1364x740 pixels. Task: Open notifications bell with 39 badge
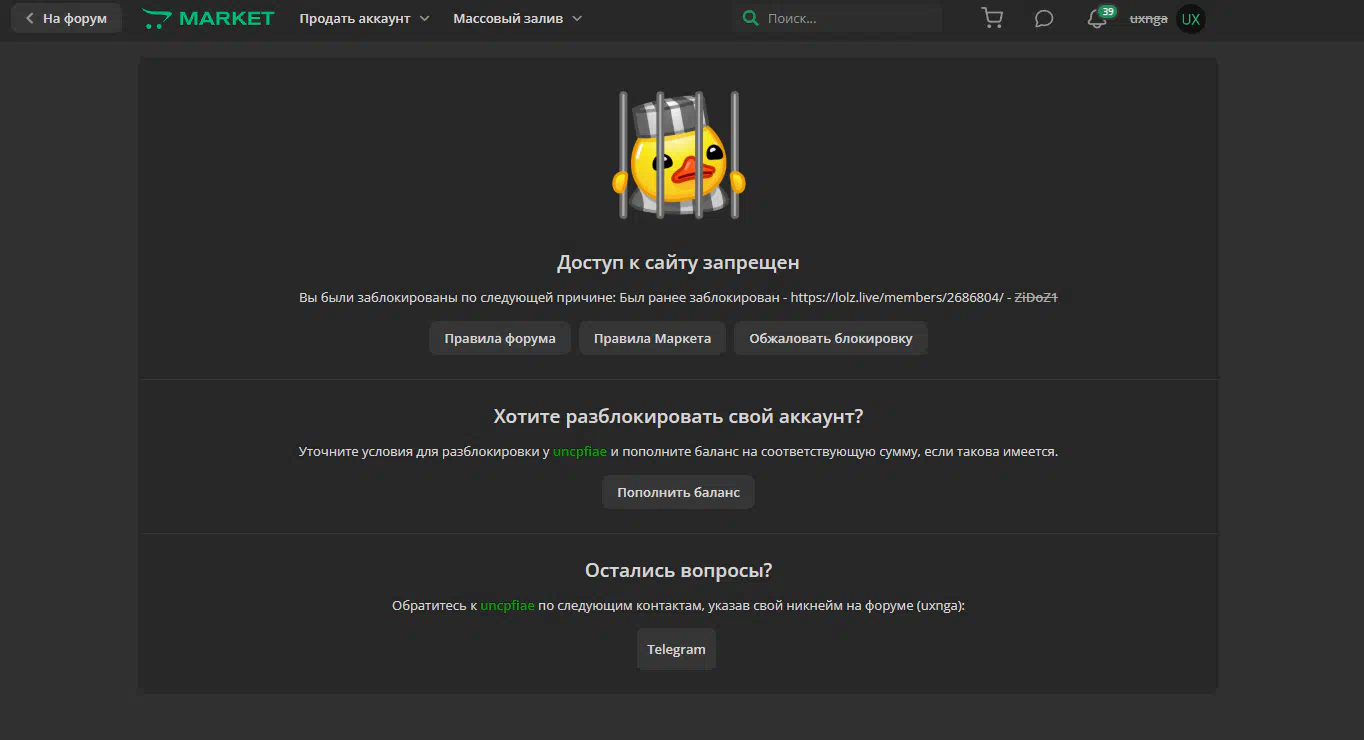(1098, 18)
